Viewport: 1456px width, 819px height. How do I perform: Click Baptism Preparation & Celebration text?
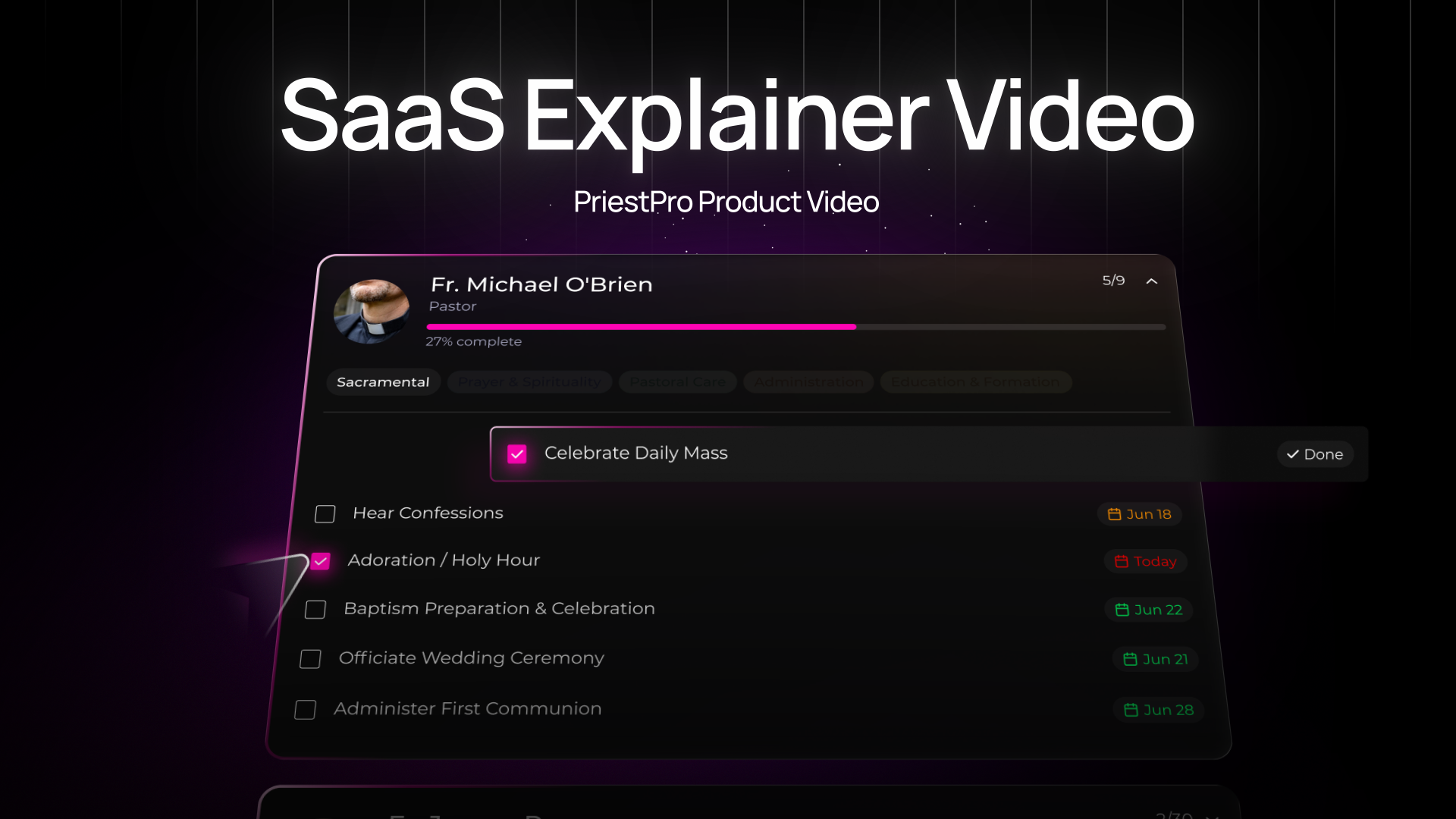click(499, 609)
